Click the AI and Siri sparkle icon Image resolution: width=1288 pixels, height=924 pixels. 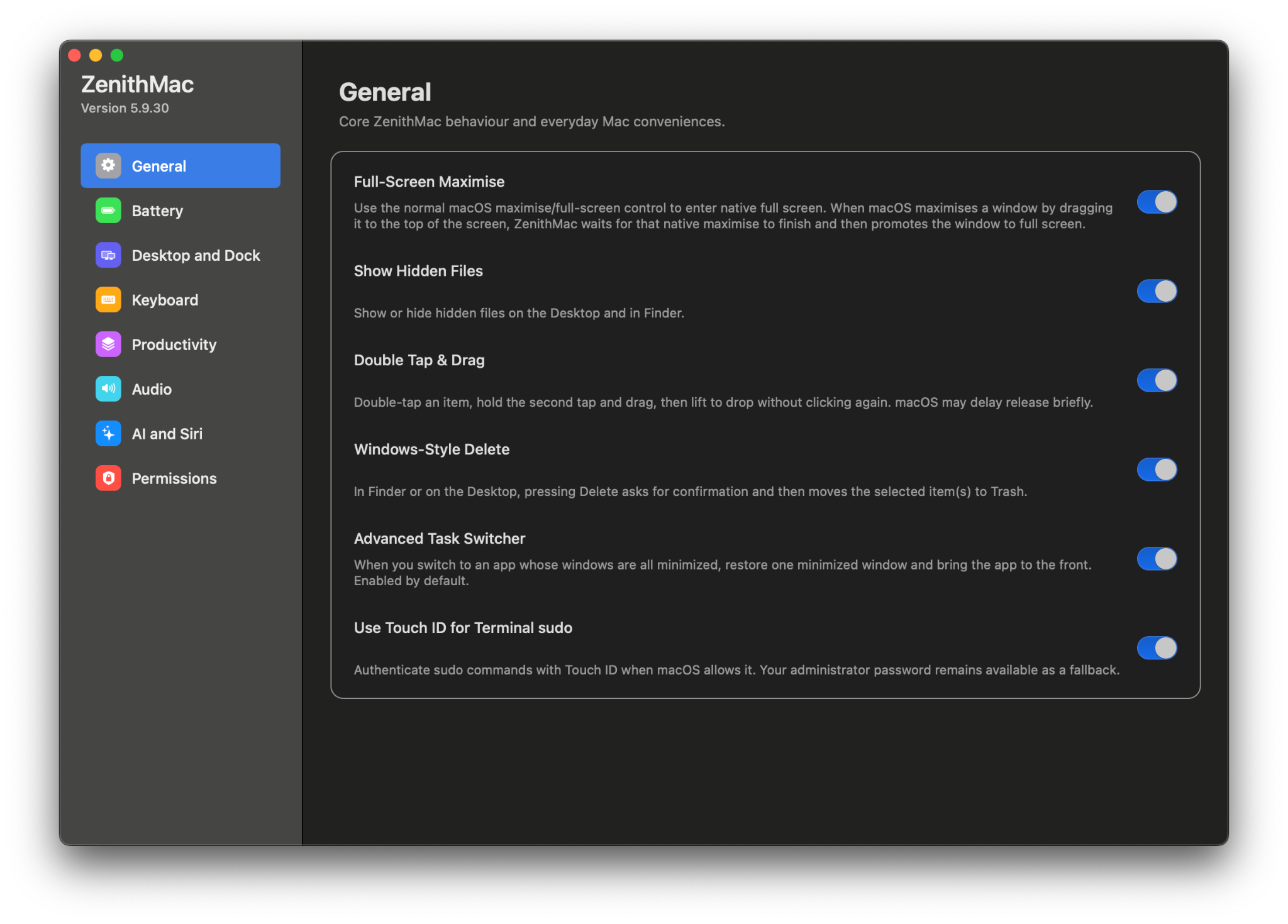tap(108, 434)
